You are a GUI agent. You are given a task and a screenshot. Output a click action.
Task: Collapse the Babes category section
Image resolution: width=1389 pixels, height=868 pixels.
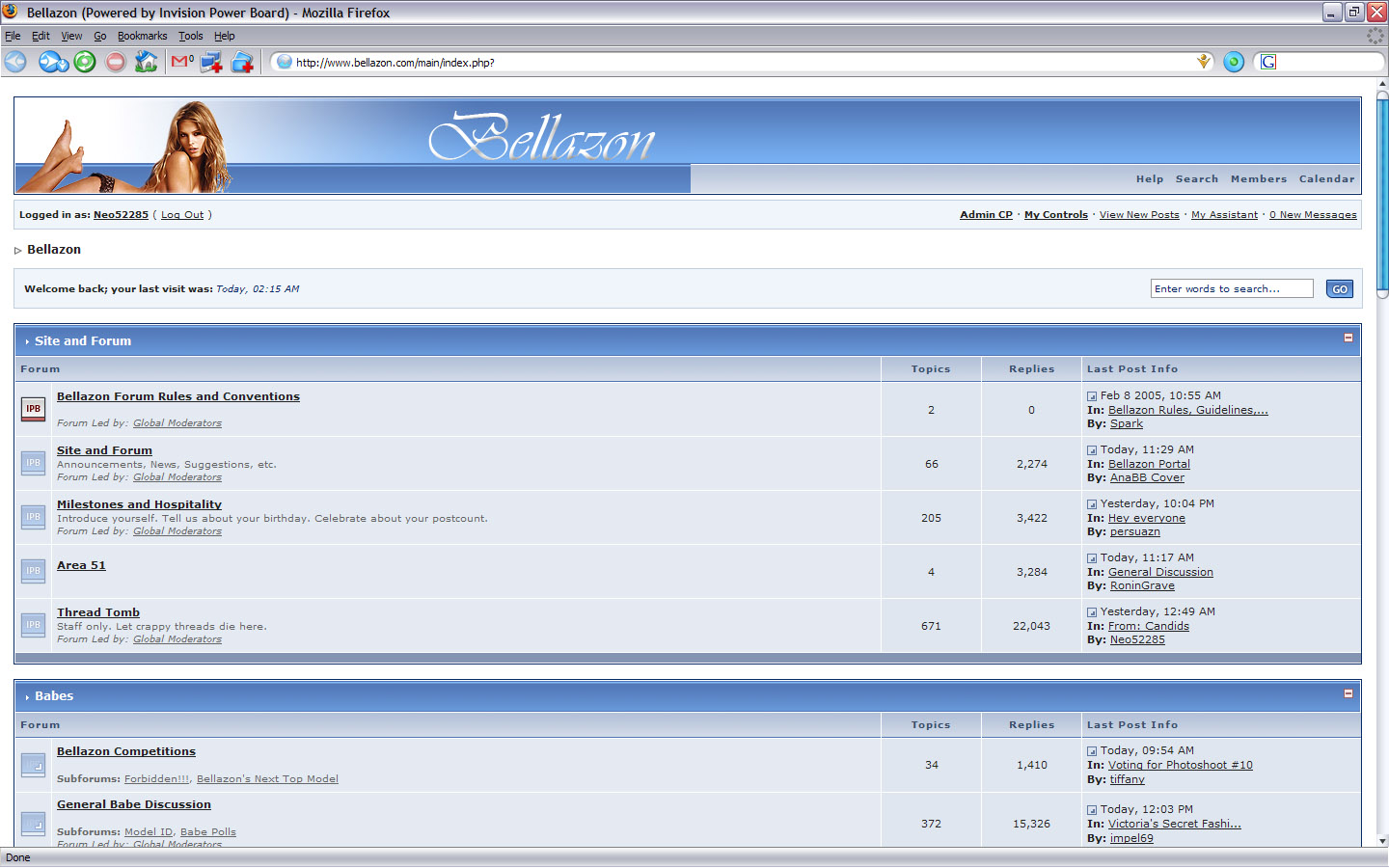tap(1348, 693)
